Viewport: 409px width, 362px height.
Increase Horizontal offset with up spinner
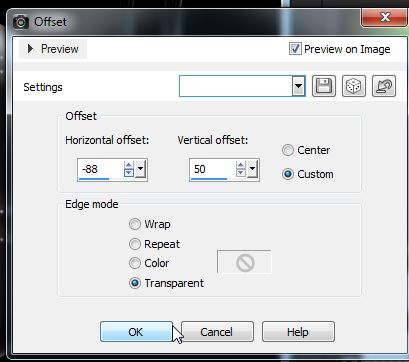click(x=129, y=165)
